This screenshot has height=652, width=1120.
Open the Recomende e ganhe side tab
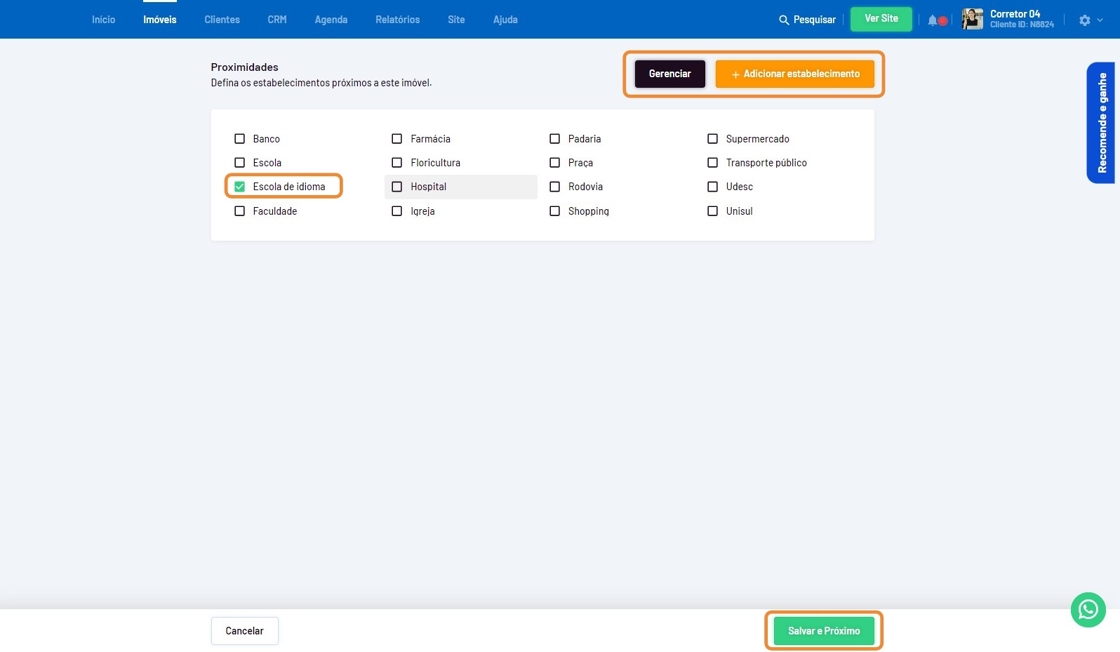coord(1102,123)
